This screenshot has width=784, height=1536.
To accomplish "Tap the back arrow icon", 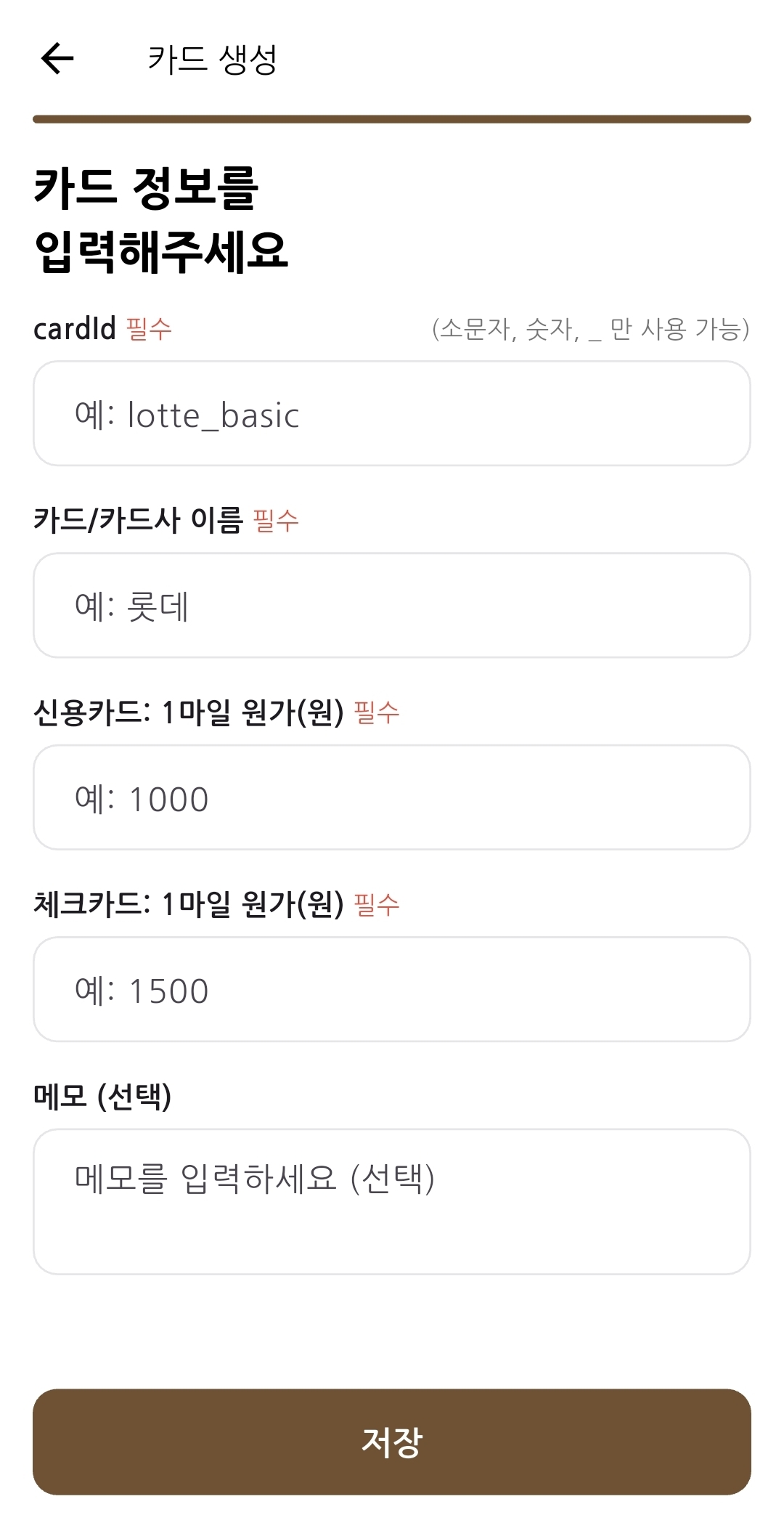I will 57,59.
